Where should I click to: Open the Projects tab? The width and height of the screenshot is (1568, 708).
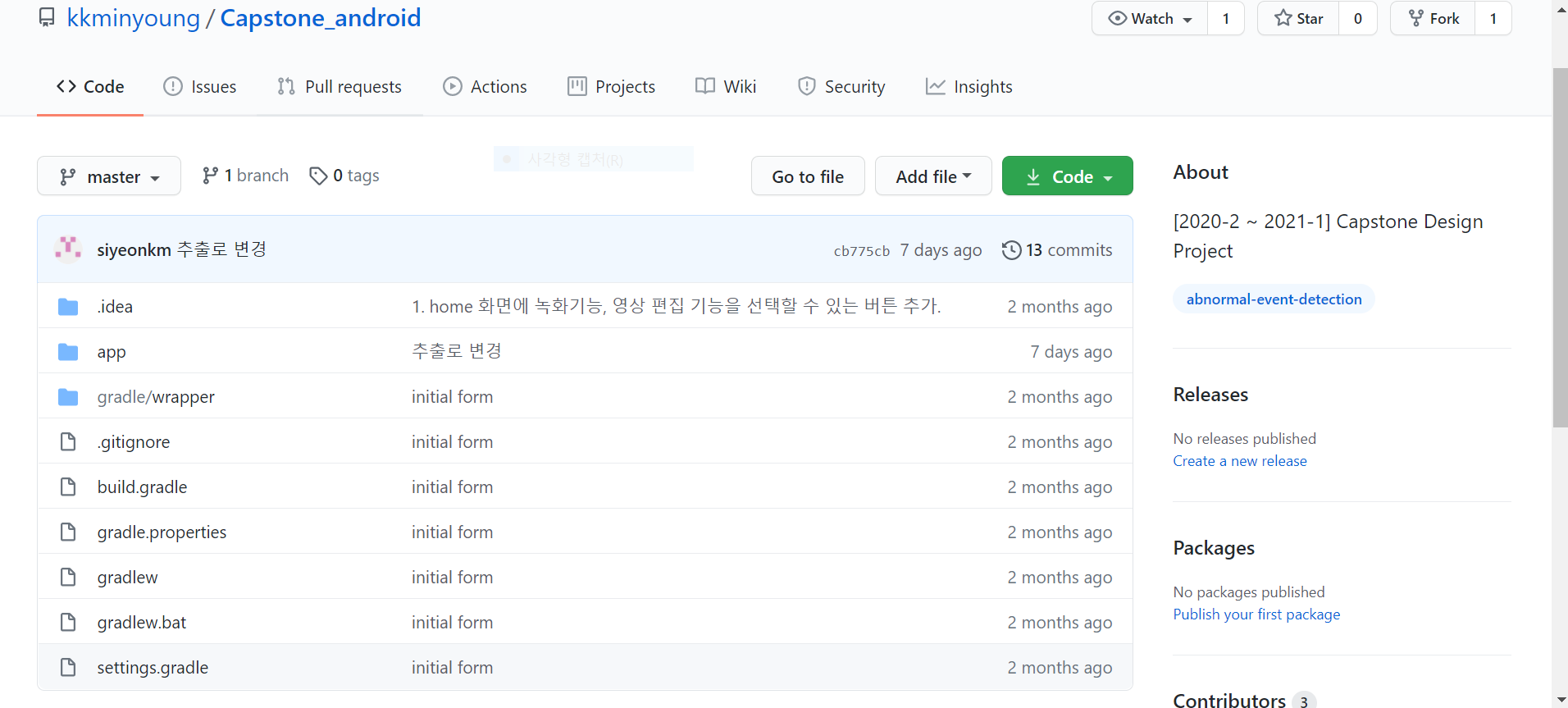click(x=611, y=86)
